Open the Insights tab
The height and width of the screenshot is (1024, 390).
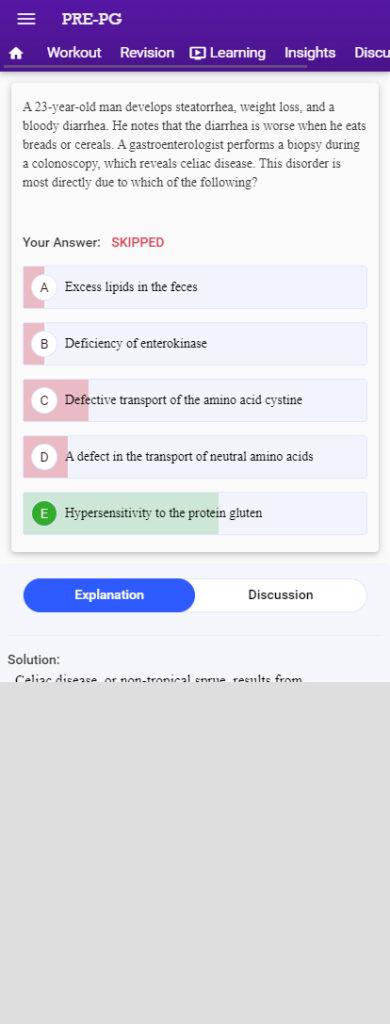tap(310, 53)
